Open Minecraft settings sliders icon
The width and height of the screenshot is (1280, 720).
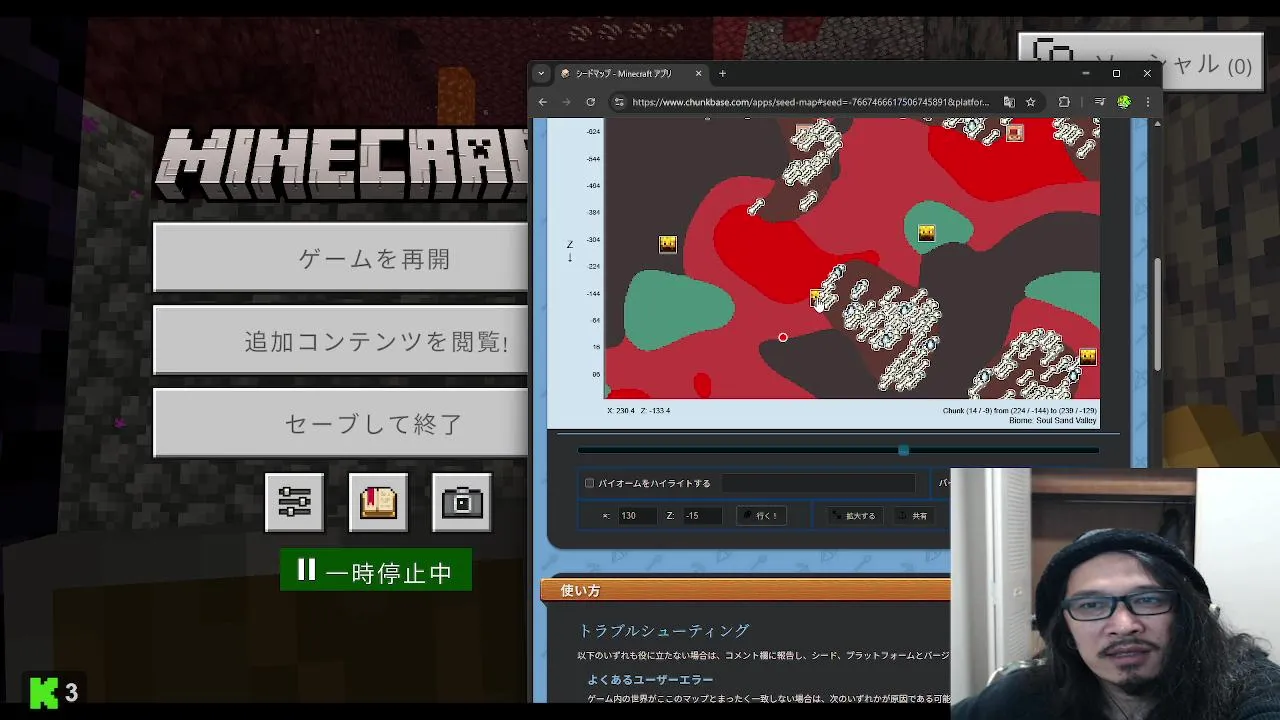pyautogui.click(x=295, y=502)
